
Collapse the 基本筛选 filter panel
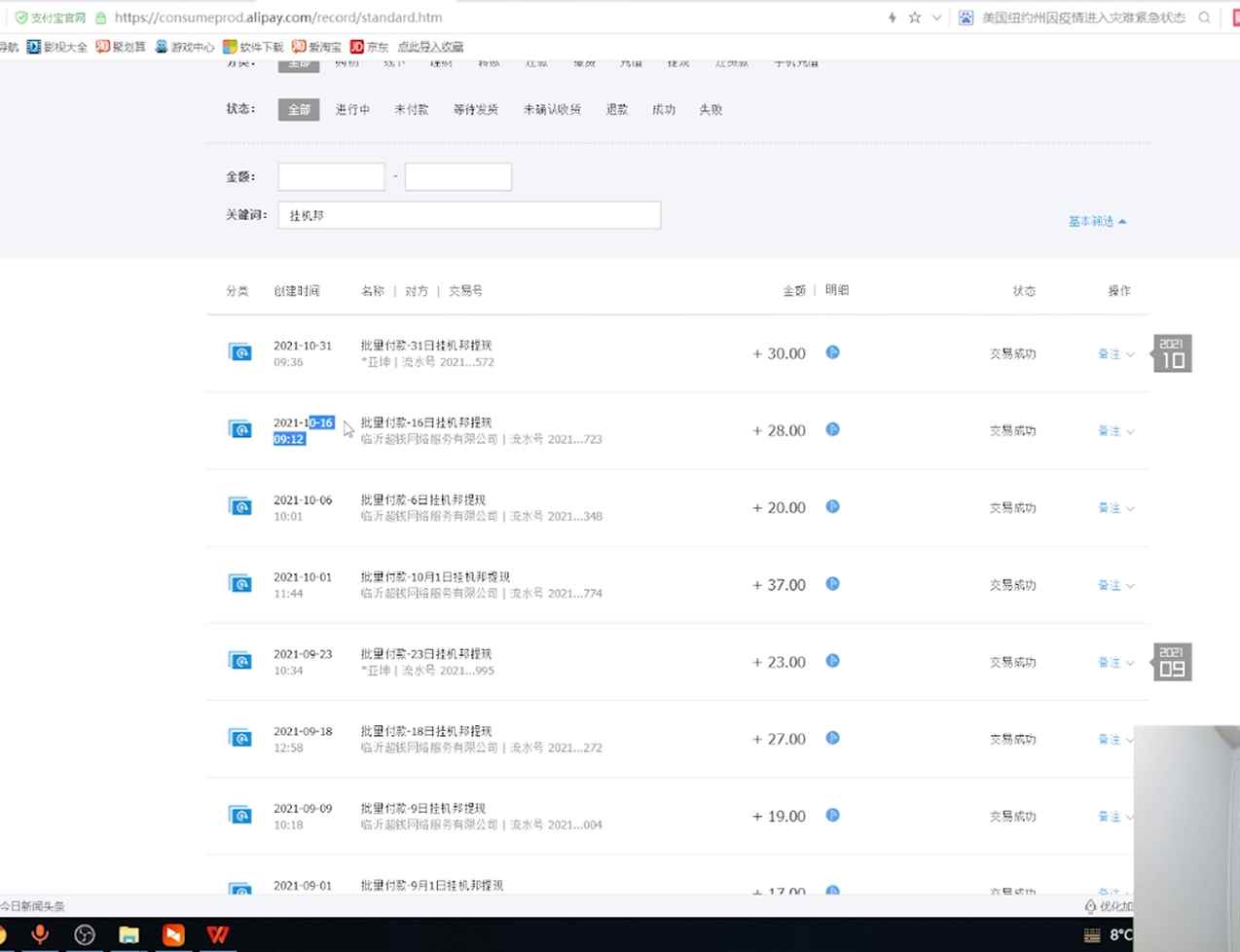point(1097,221)
